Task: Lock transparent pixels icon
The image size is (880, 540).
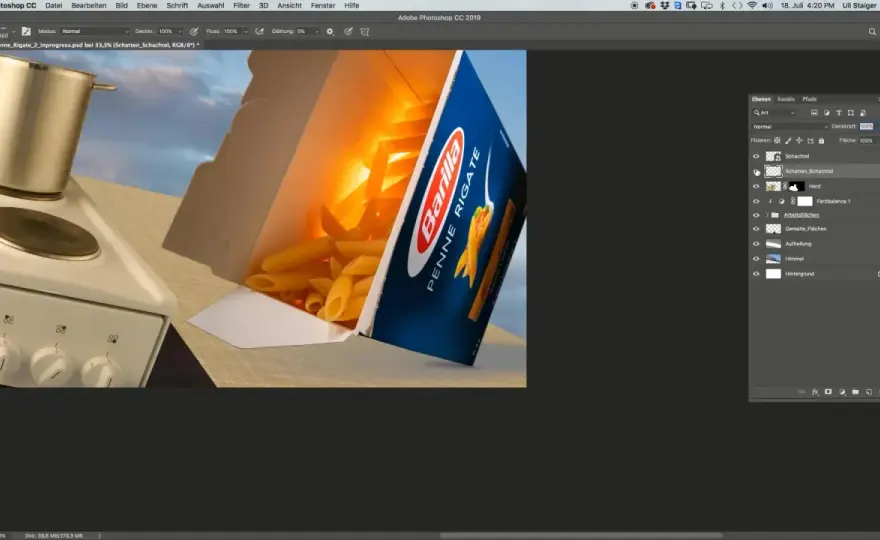Action: click(x=777, y=140)
